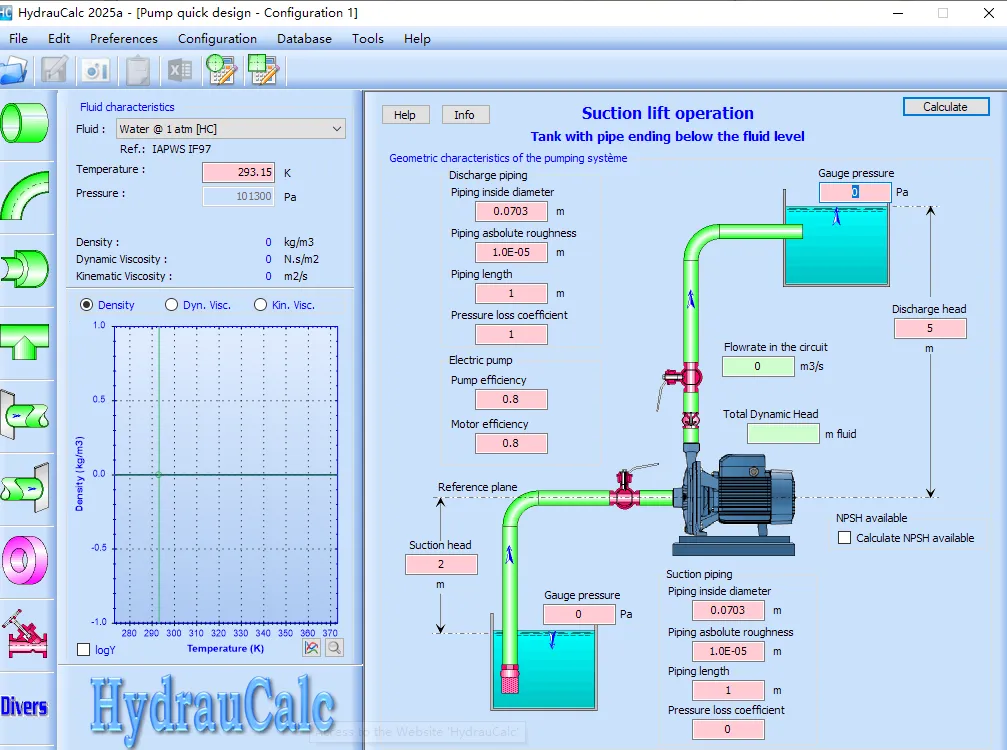Viewport: 1007px width, 750px height.
Task: Click the Info button
Action: [464, 114]
